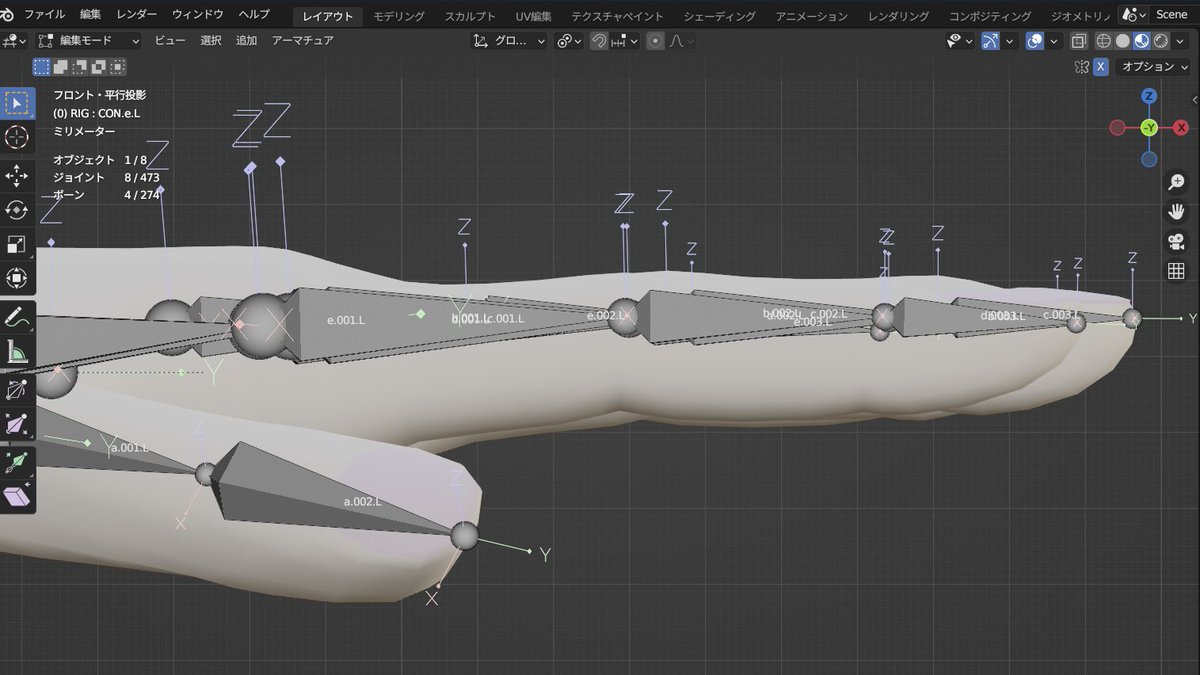Select the Shear tool

coord(17,496)
